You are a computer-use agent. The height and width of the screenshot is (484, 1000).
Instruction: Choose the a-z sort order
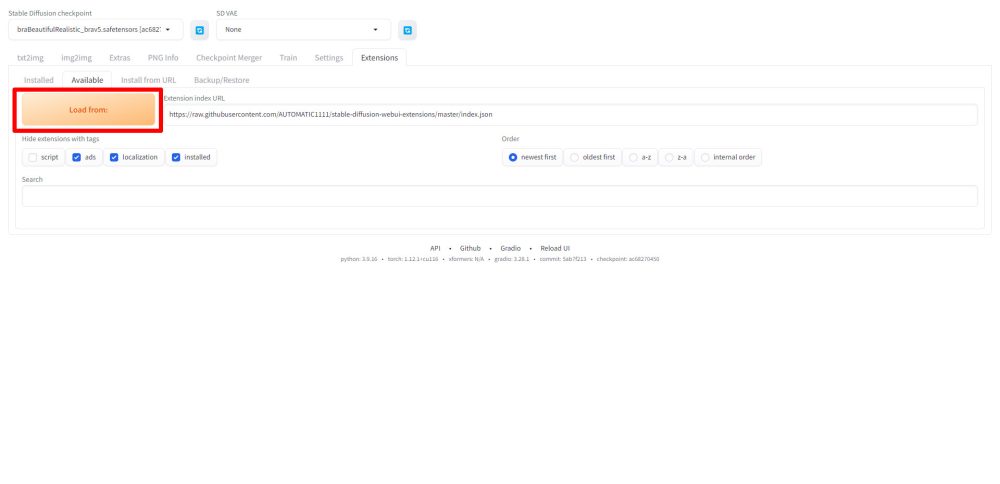(634, 157)
